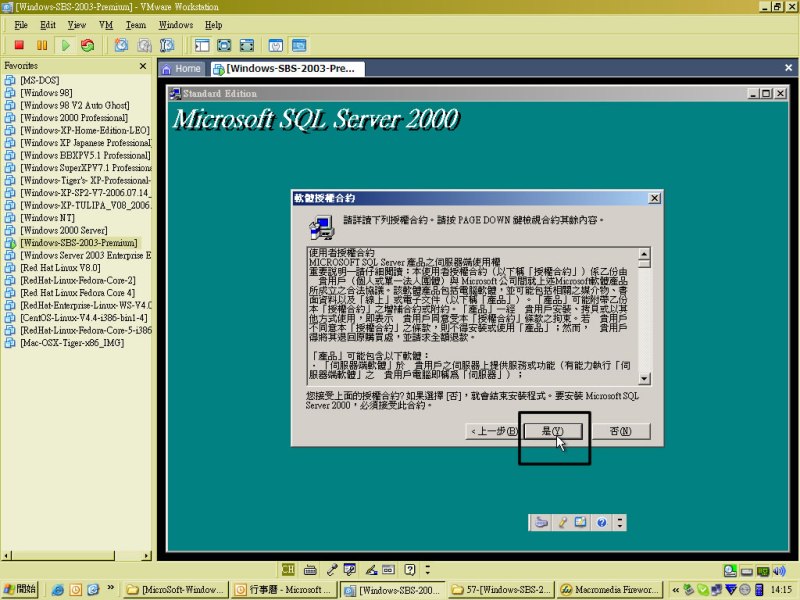Select [Windows 2000 Server] in Favorites
The image size is (800, 600).
pos(64,231)
